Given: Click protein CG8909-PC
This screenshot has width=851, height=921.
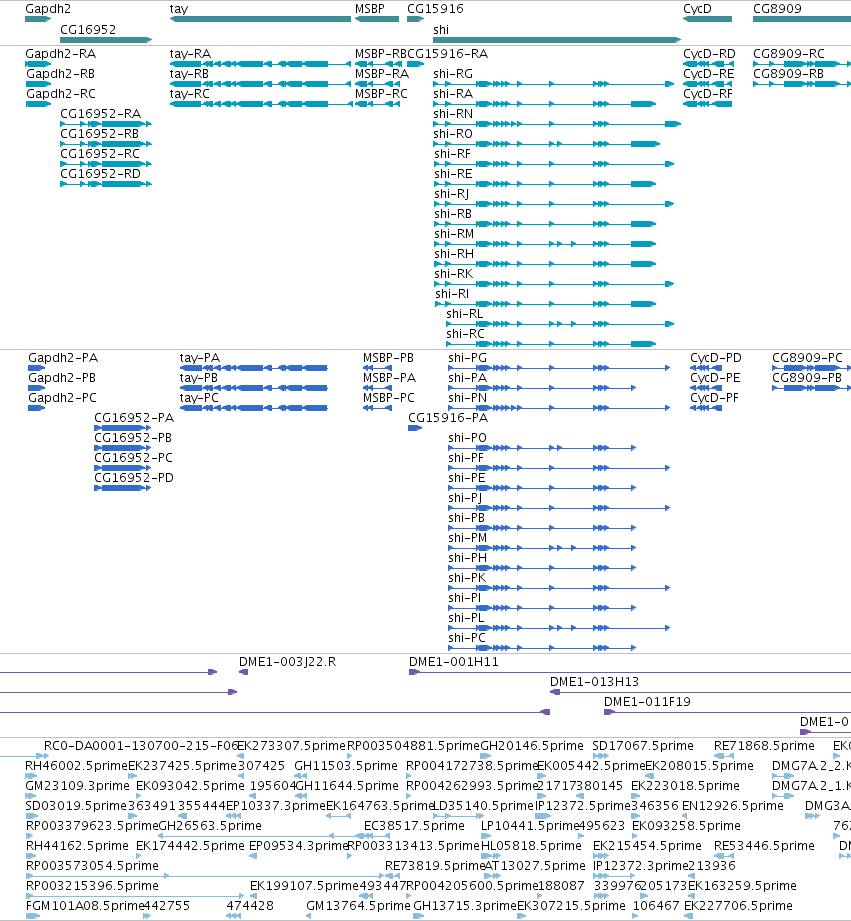Looking at the screenshot, I should (x=807, y=358).
